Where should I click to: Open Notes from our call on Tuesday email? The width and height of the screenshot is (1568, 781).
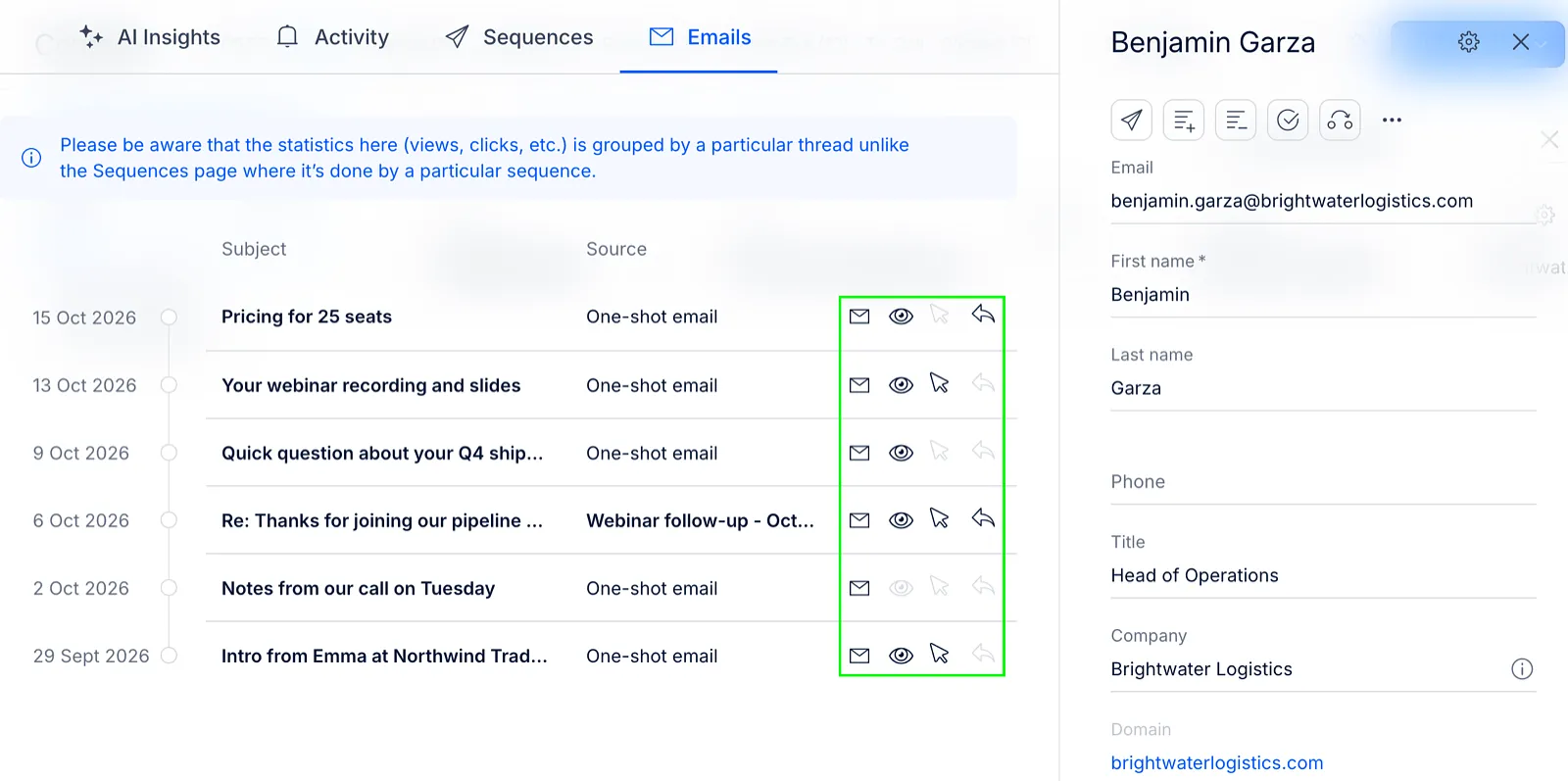358,588
